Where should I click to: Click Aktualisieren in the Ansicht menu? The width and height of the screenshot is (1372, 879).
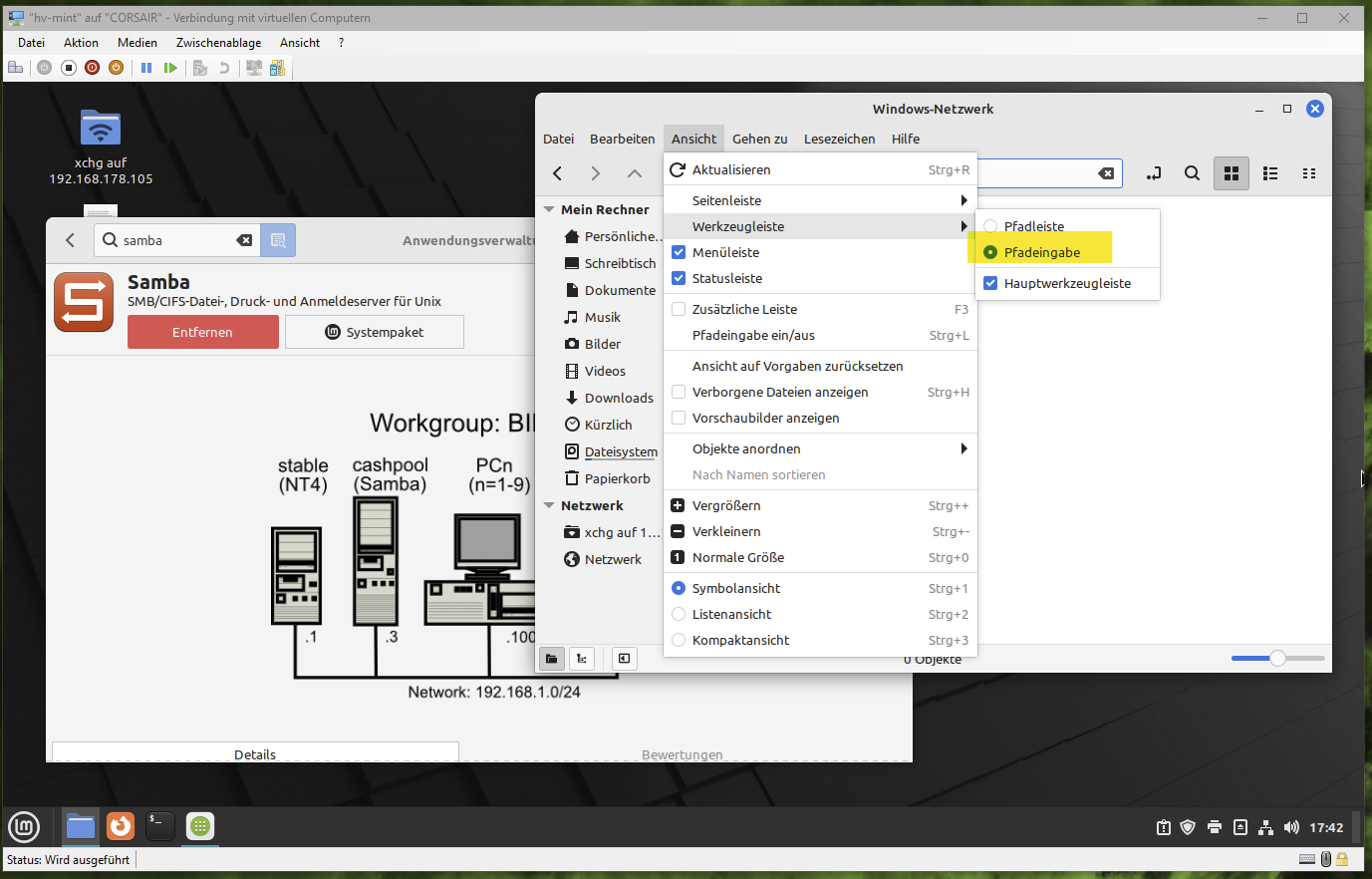click(820, 169)
